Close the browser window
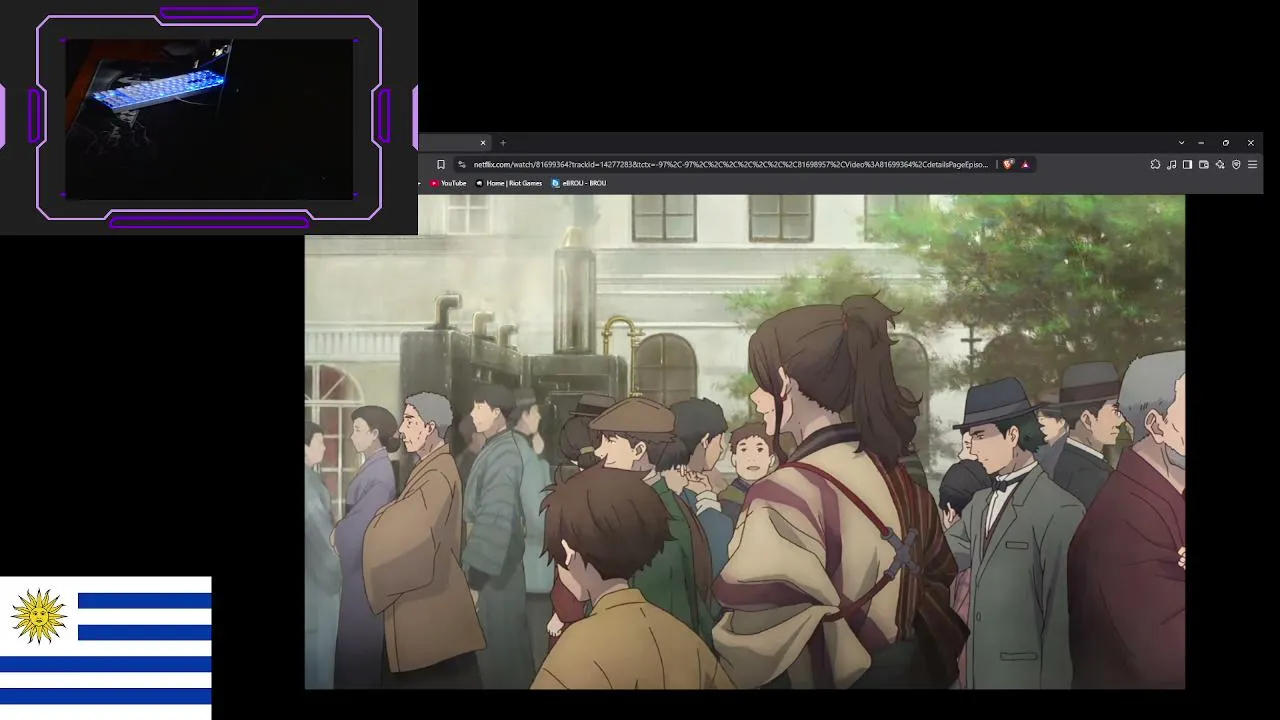Image resolution: width=1280 pixels, height=720 pixels. [1250, 143]
